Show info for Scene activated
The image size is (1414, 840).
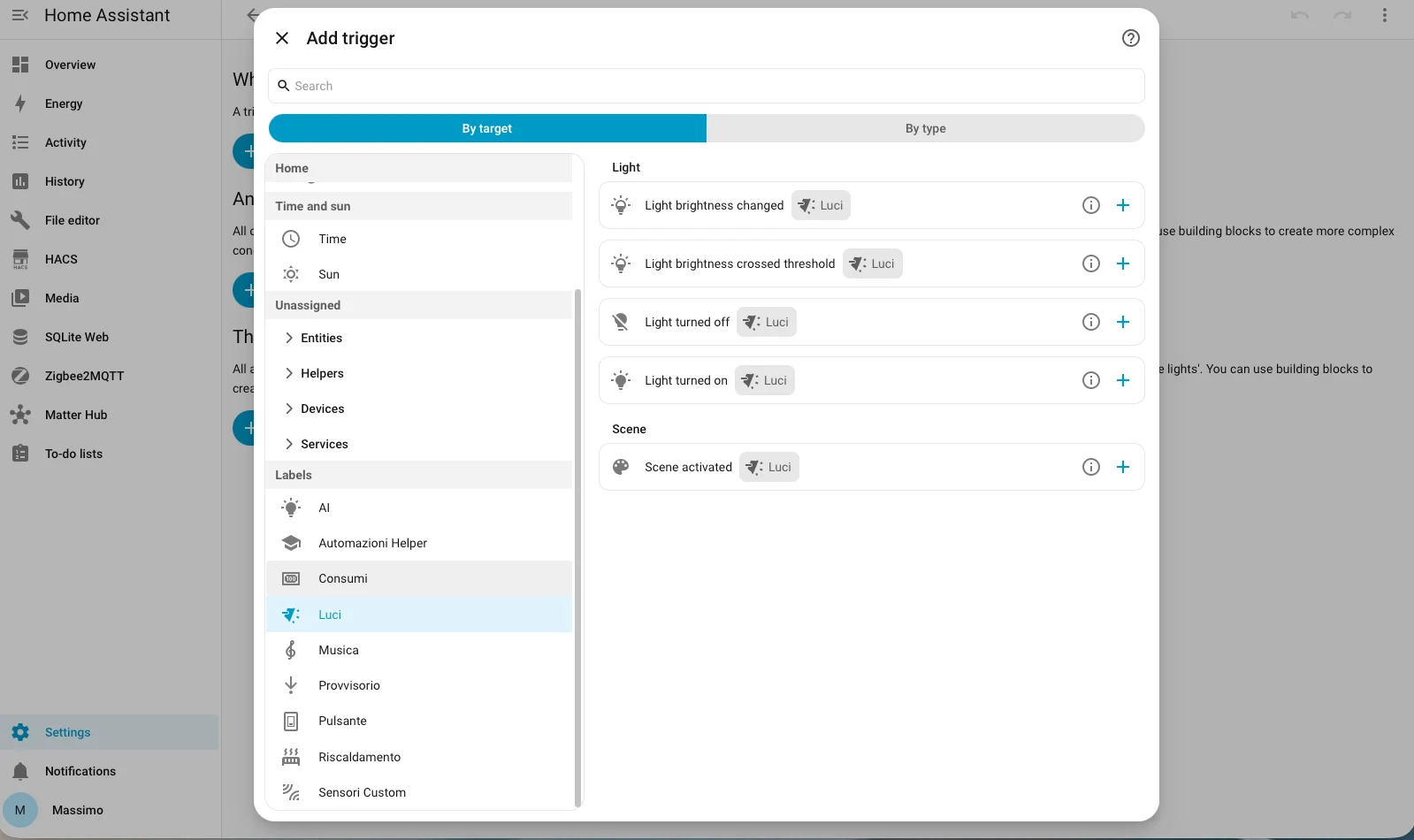(x=1090, y=467)
